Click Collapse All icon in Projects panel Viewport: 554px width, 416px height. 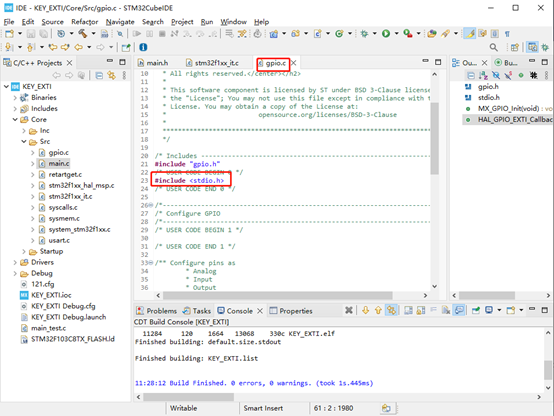pyautogui.click(x=99, y=75)
